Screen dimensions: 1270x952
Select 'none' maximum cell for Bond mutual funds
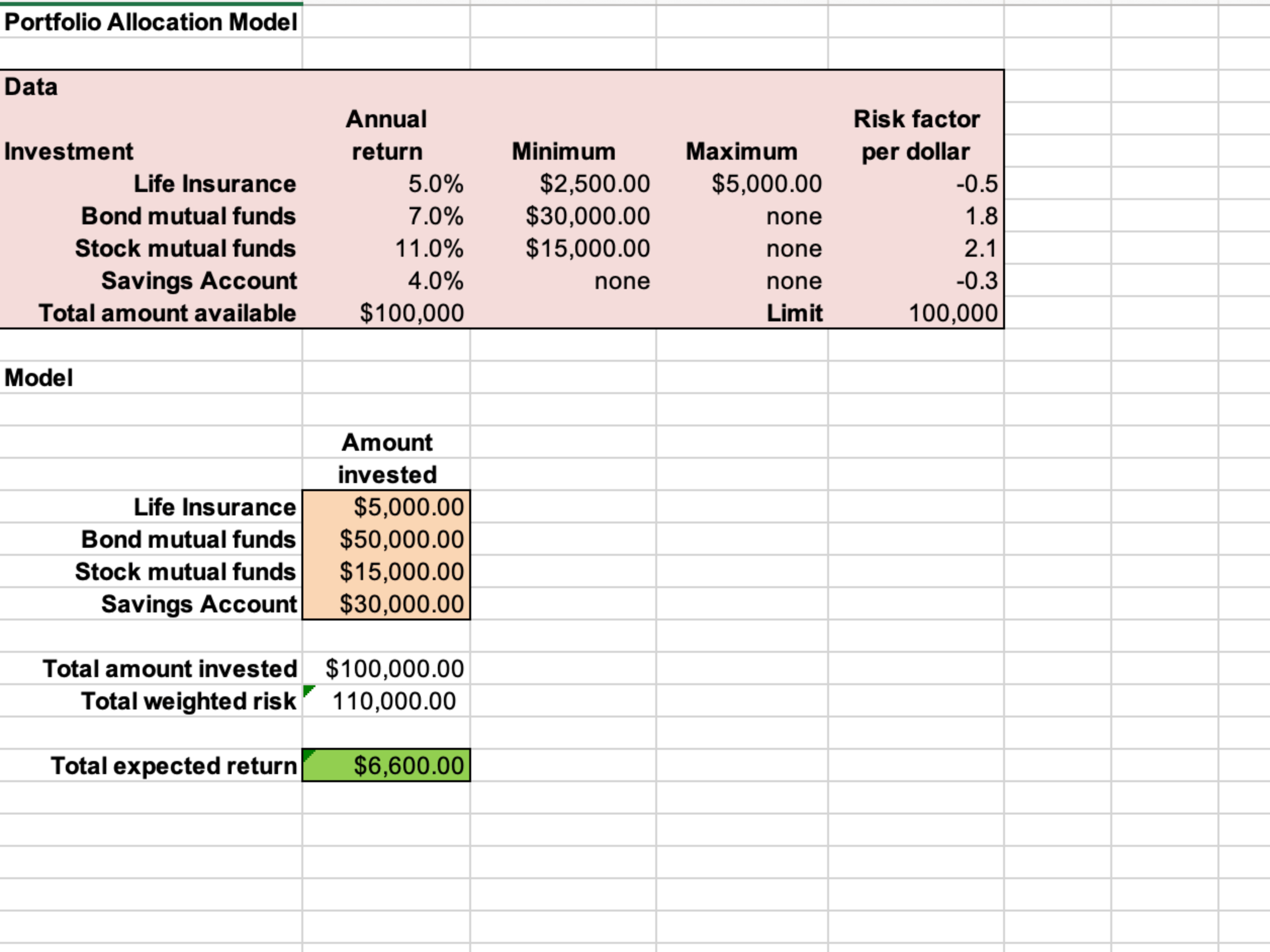tap(742, 216)
